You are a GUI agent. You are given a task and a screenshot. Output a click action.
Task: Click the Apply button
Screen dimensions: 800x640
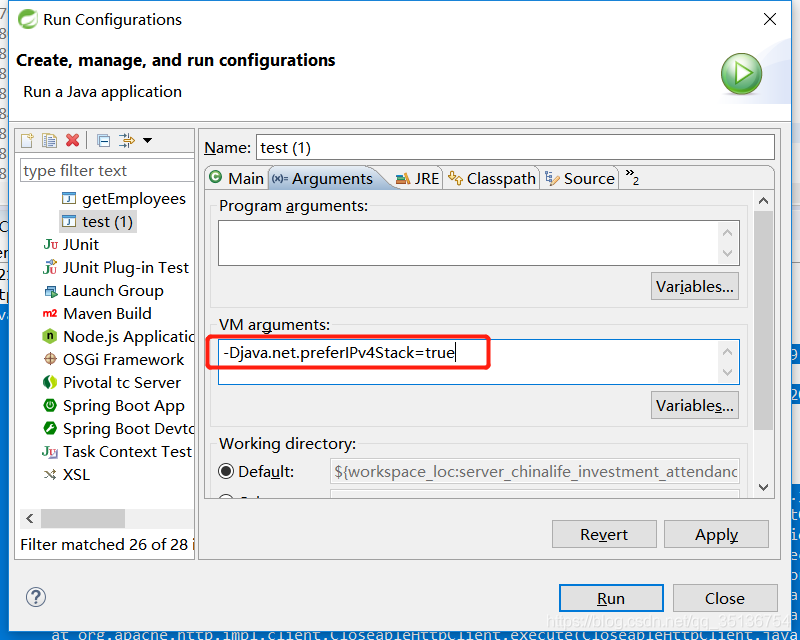click(x=716, y=534)
